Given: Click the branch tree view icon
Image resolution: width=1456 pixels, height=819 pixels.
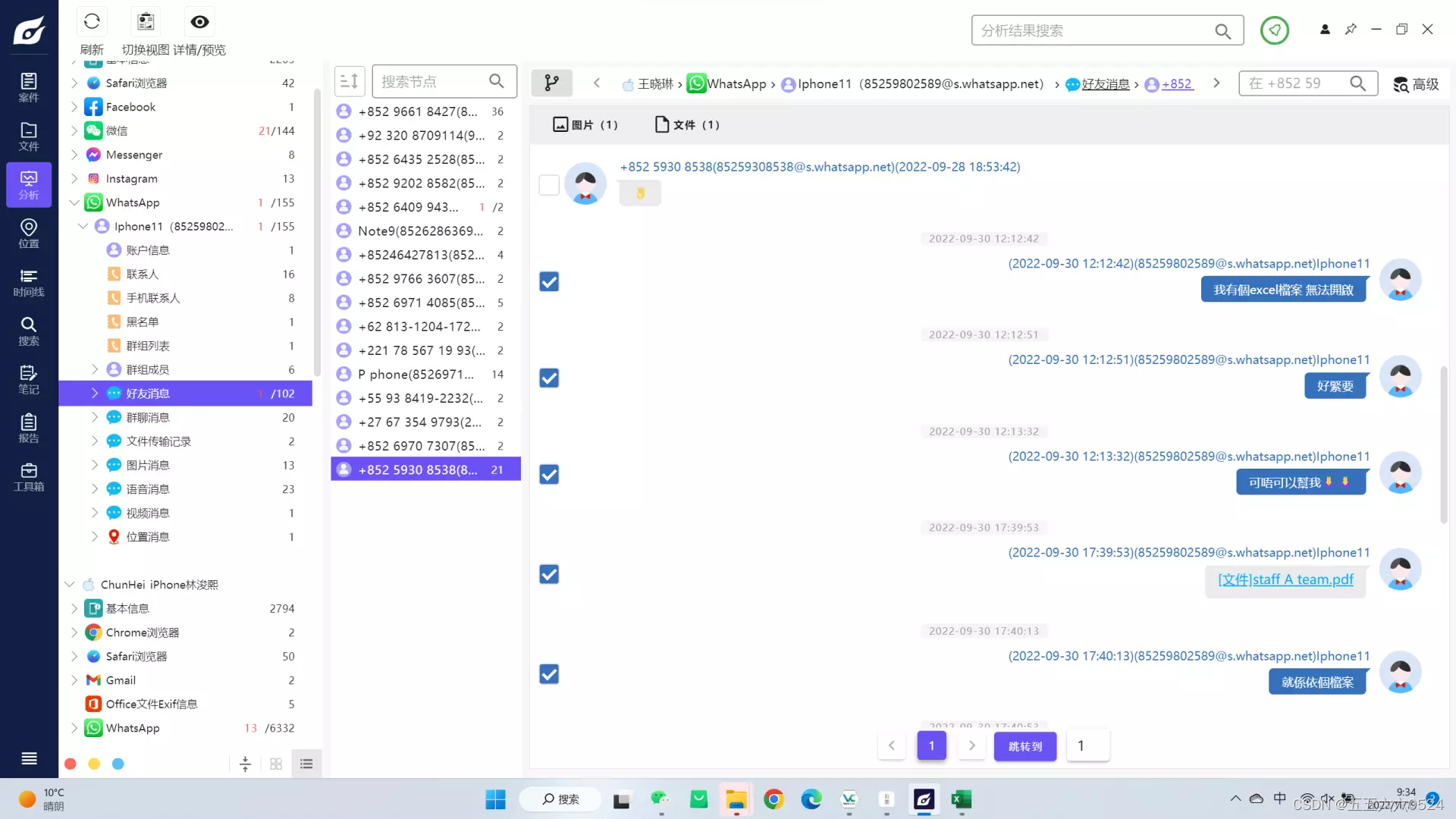Looking at the screenshot, I should point(551,83).
